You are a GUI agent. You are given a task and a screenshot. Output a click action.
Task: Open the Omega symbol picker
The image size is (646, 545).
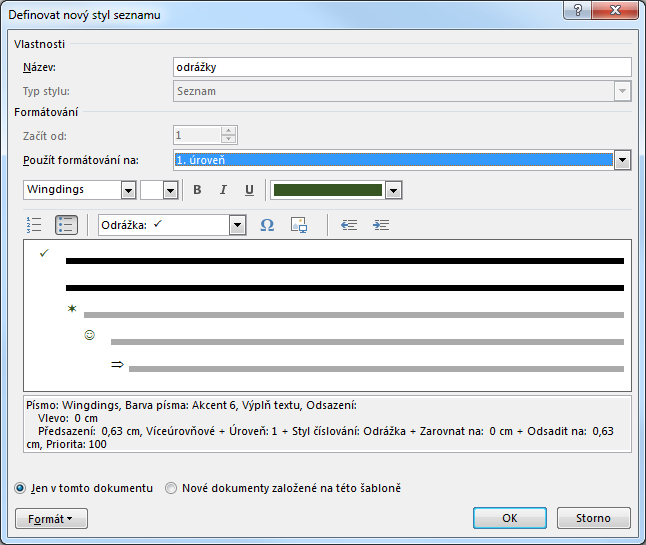pyautogui.click(x=267, y=225)
